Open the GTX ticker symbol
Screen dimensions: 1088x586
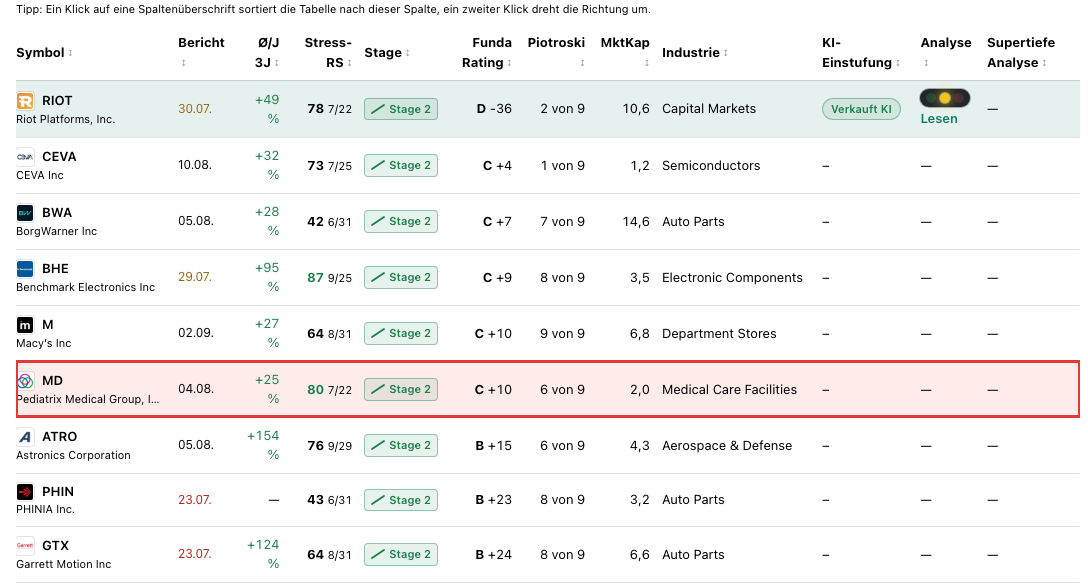56,546
